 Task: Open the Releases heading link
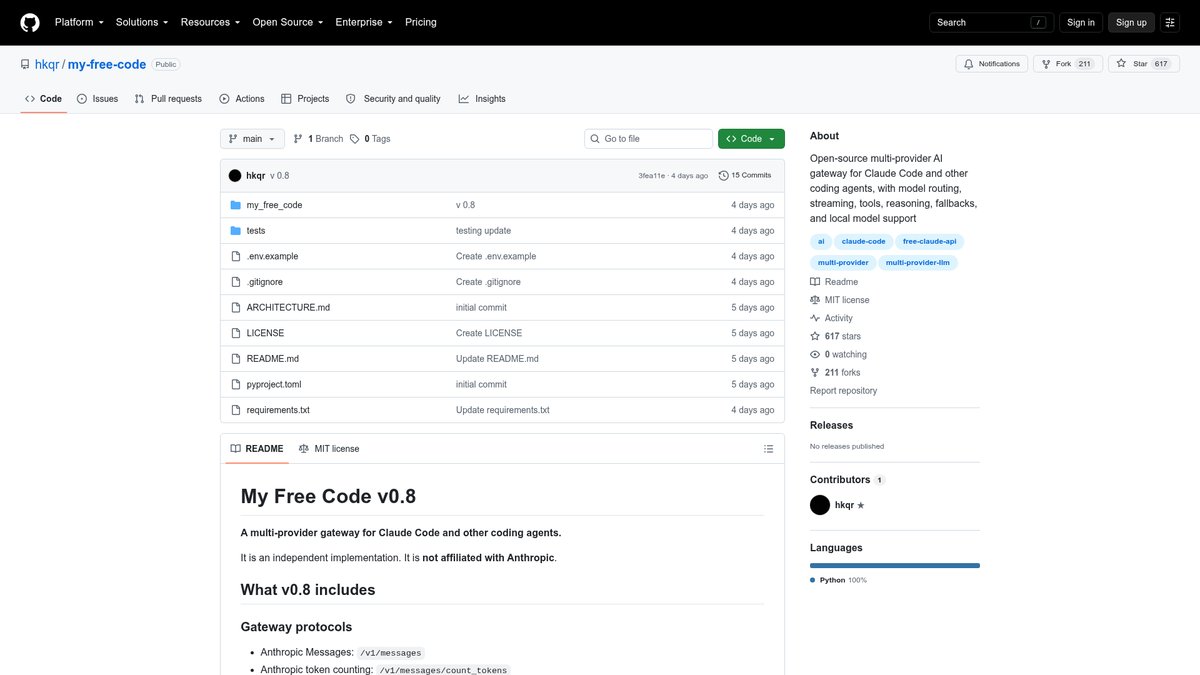point(831,425)
